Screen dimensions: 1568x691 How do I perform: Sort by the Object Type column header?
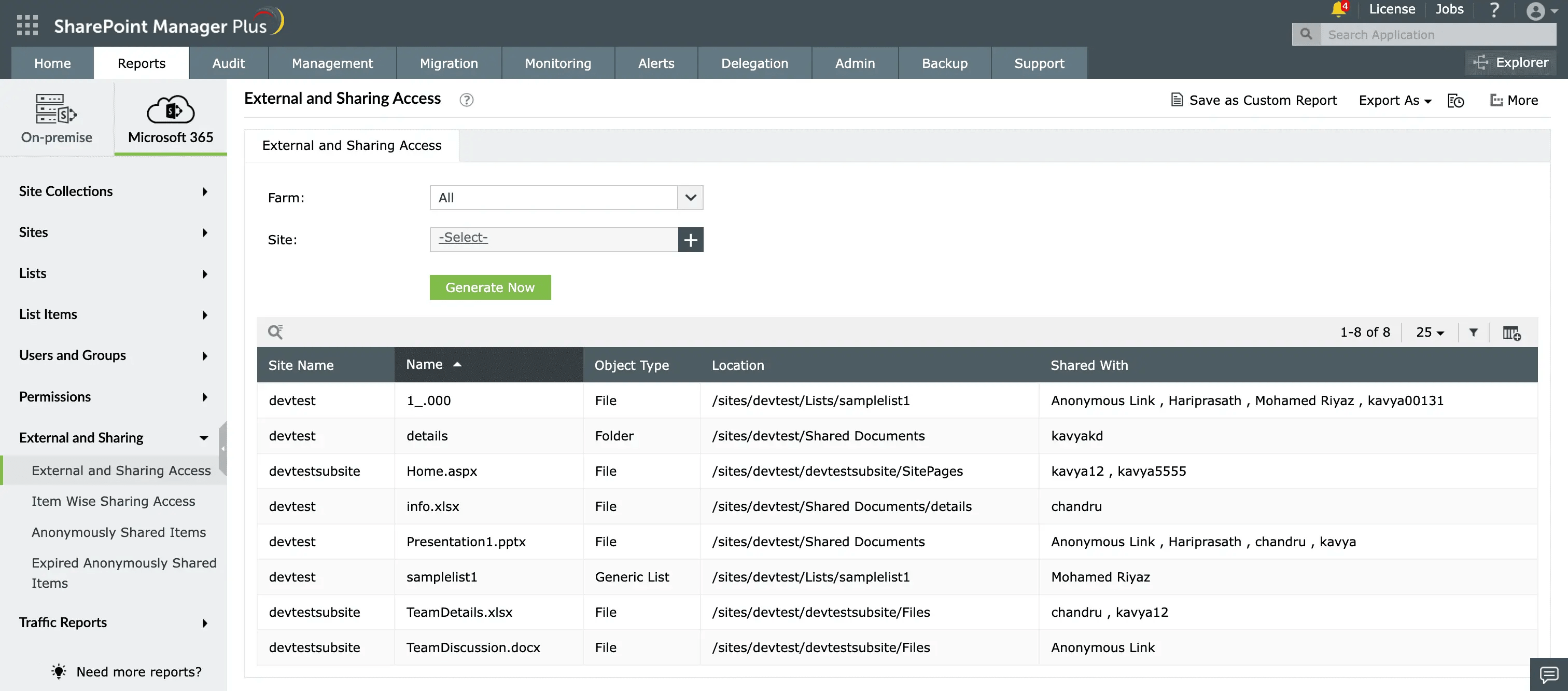coord(641,365)
